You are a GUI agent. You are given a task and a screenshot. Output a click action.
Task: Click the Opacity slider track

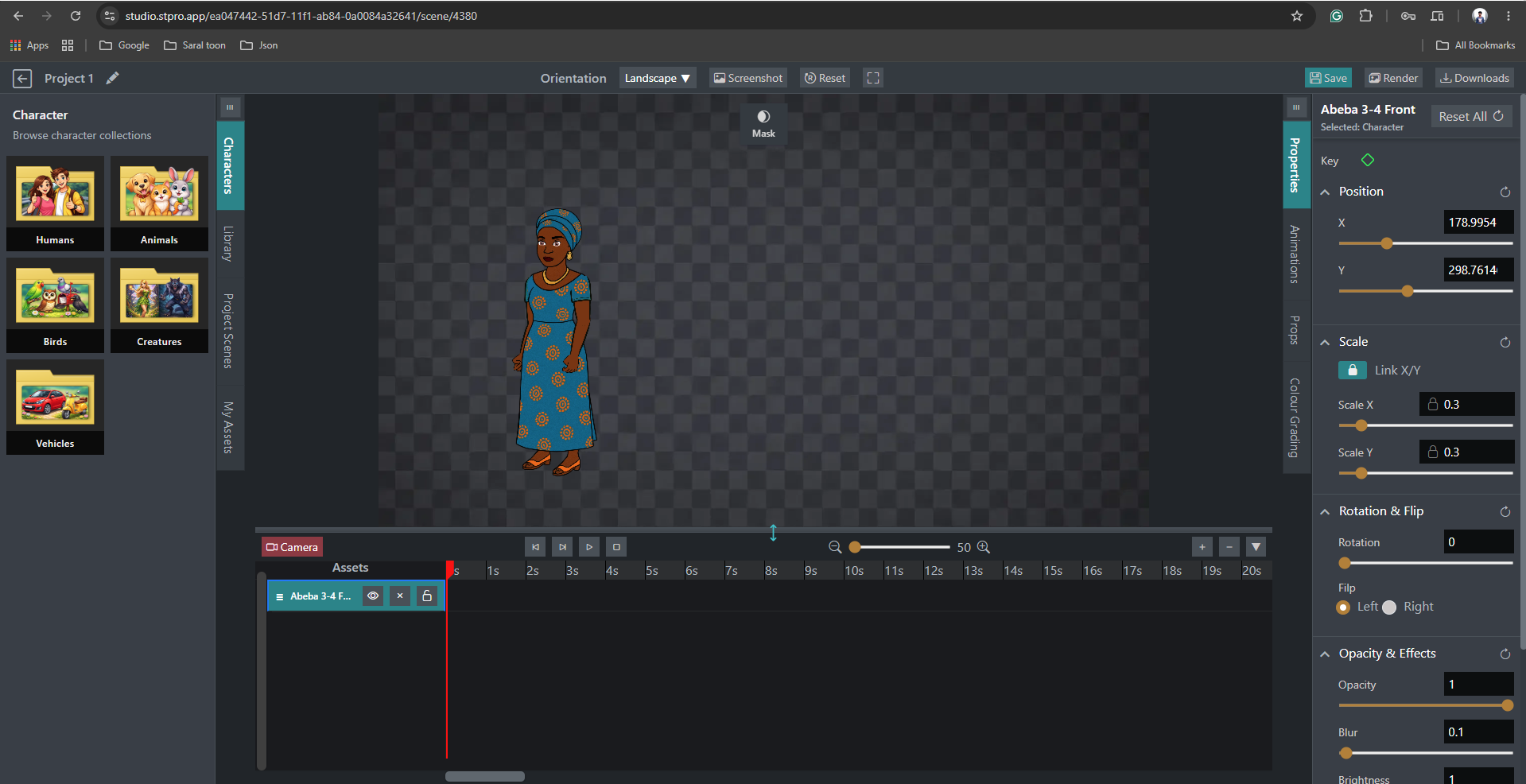1425,705
